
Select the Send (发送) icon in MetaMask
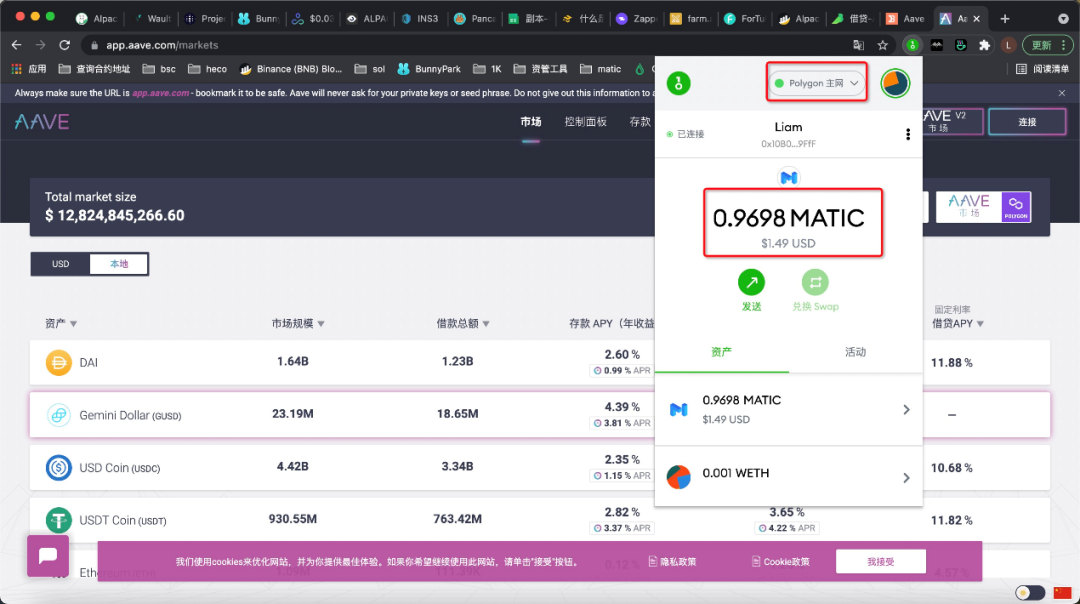[x=751, y=283]
